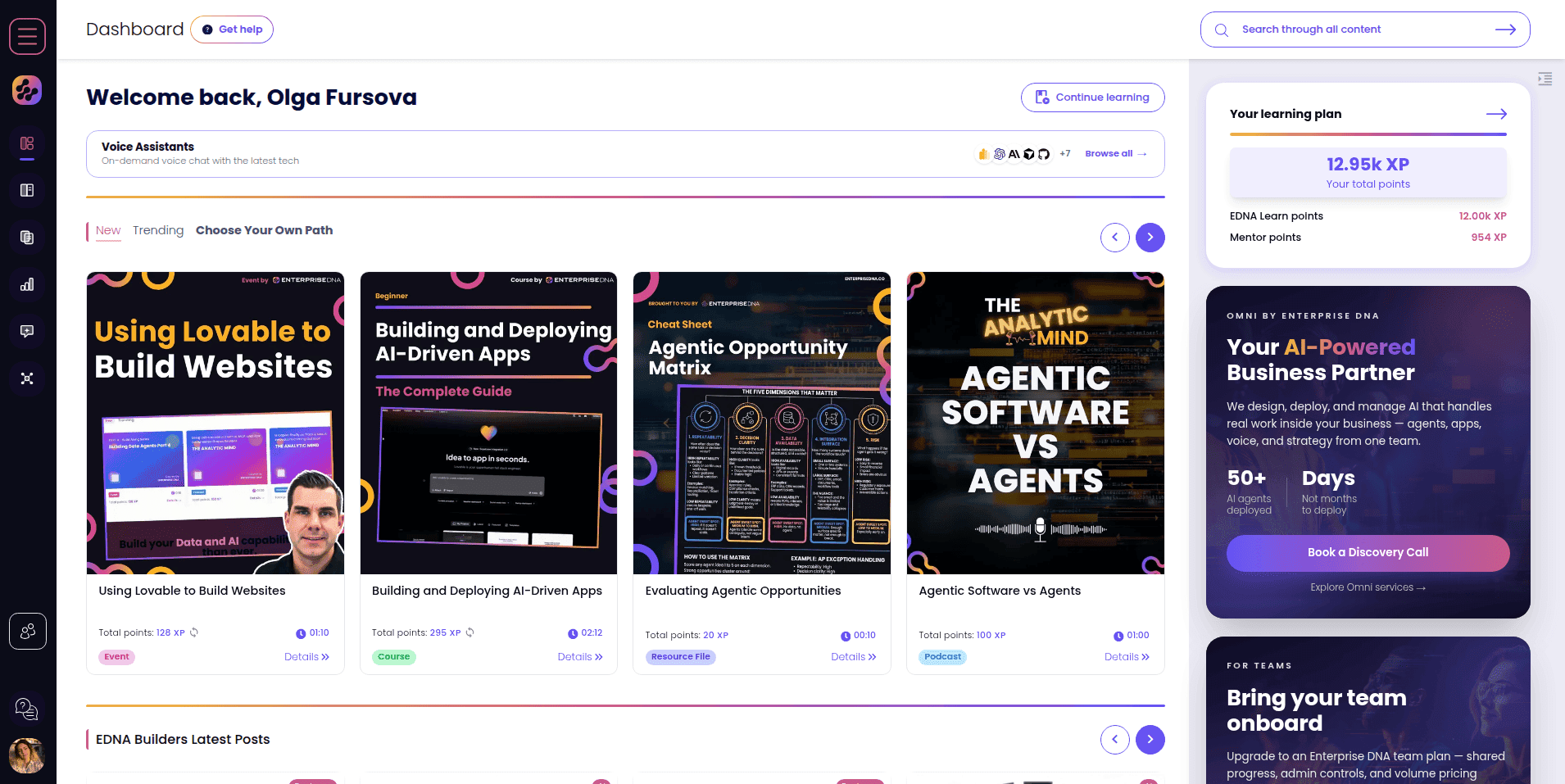
Task: Click the GitHub logo in Voice Assistants
Action: (x=1044, y=154)
